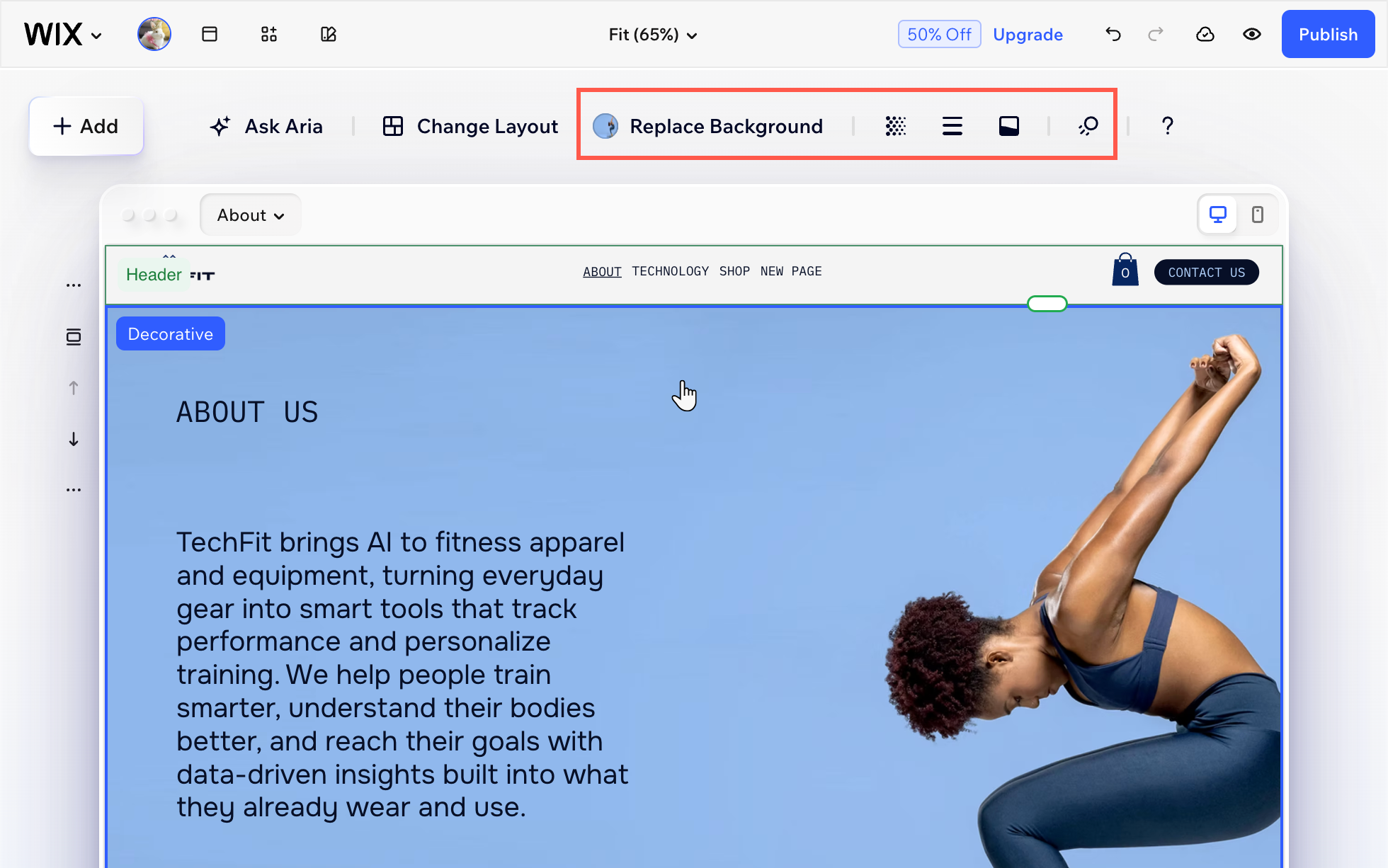Image resolution: width=1388 pixels, height=868 pixels.
Task: Click the pattern overlay dots icon
Action: click(x=896, y=126)
